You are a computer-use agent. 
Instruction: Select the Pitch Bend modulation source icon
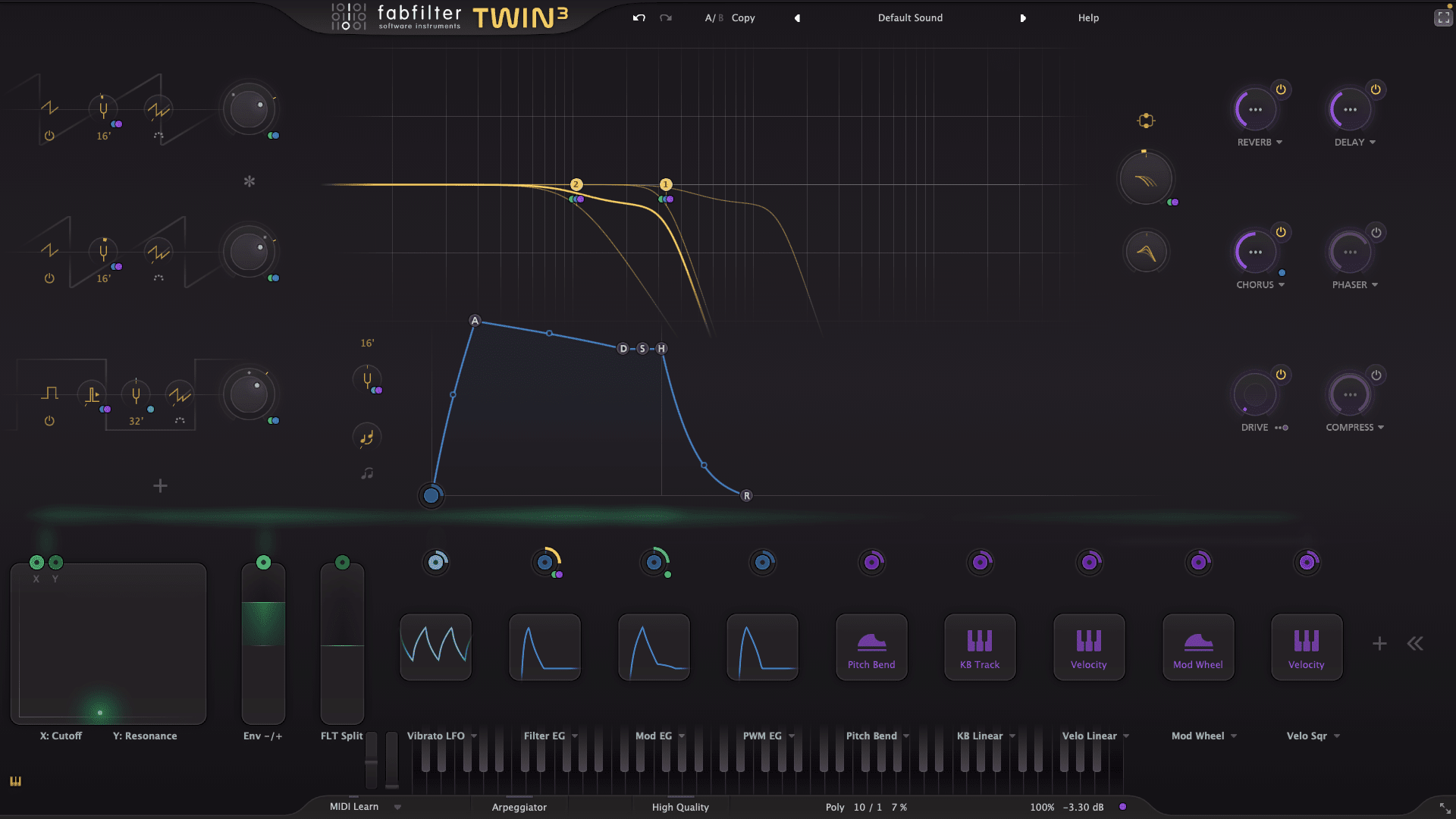tap(871, 647)
